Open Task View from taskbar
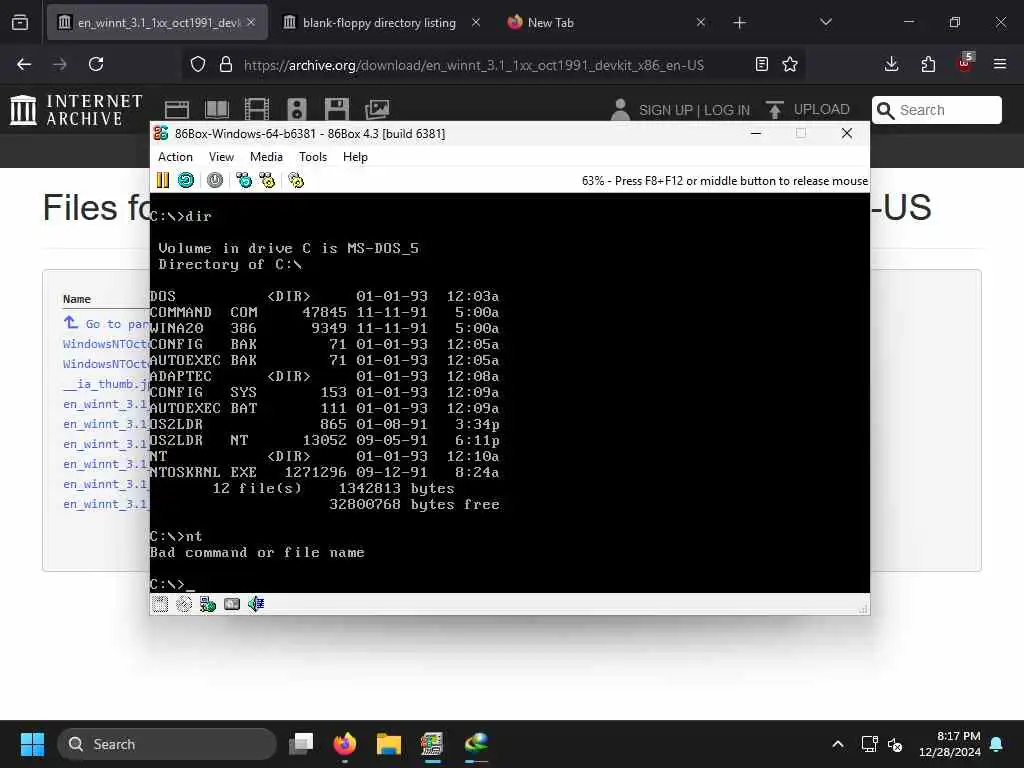This screenshot has height=768, width=1024. [302, 744]
